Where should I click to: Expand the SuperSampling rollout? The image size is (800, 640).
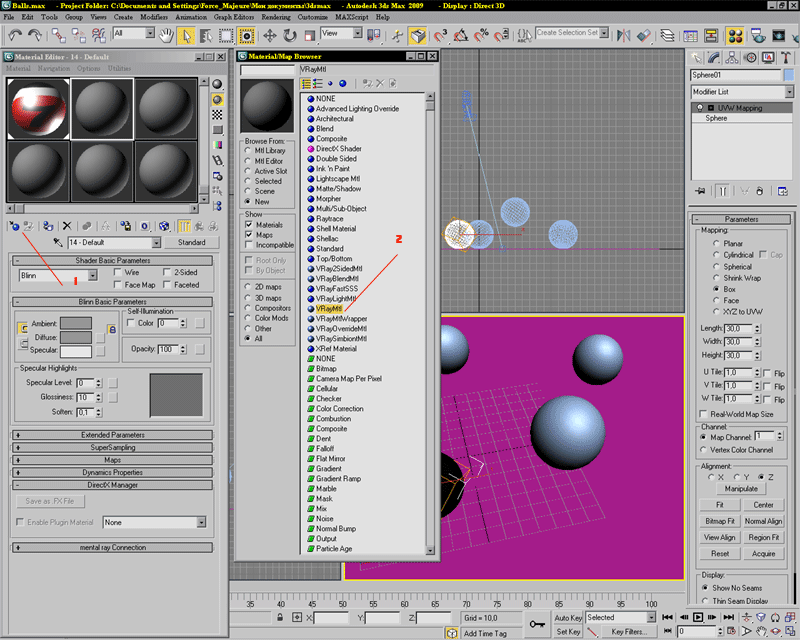click(x=112, y=447)
